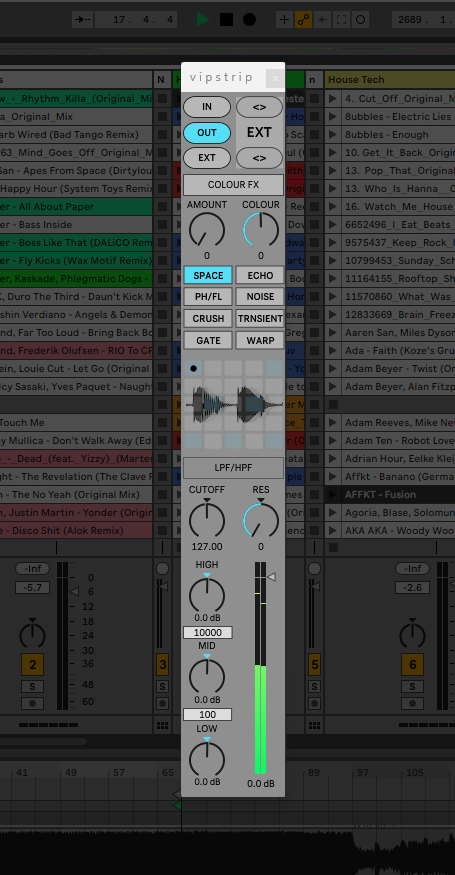Select the House Tech track header

click(390, 80)
